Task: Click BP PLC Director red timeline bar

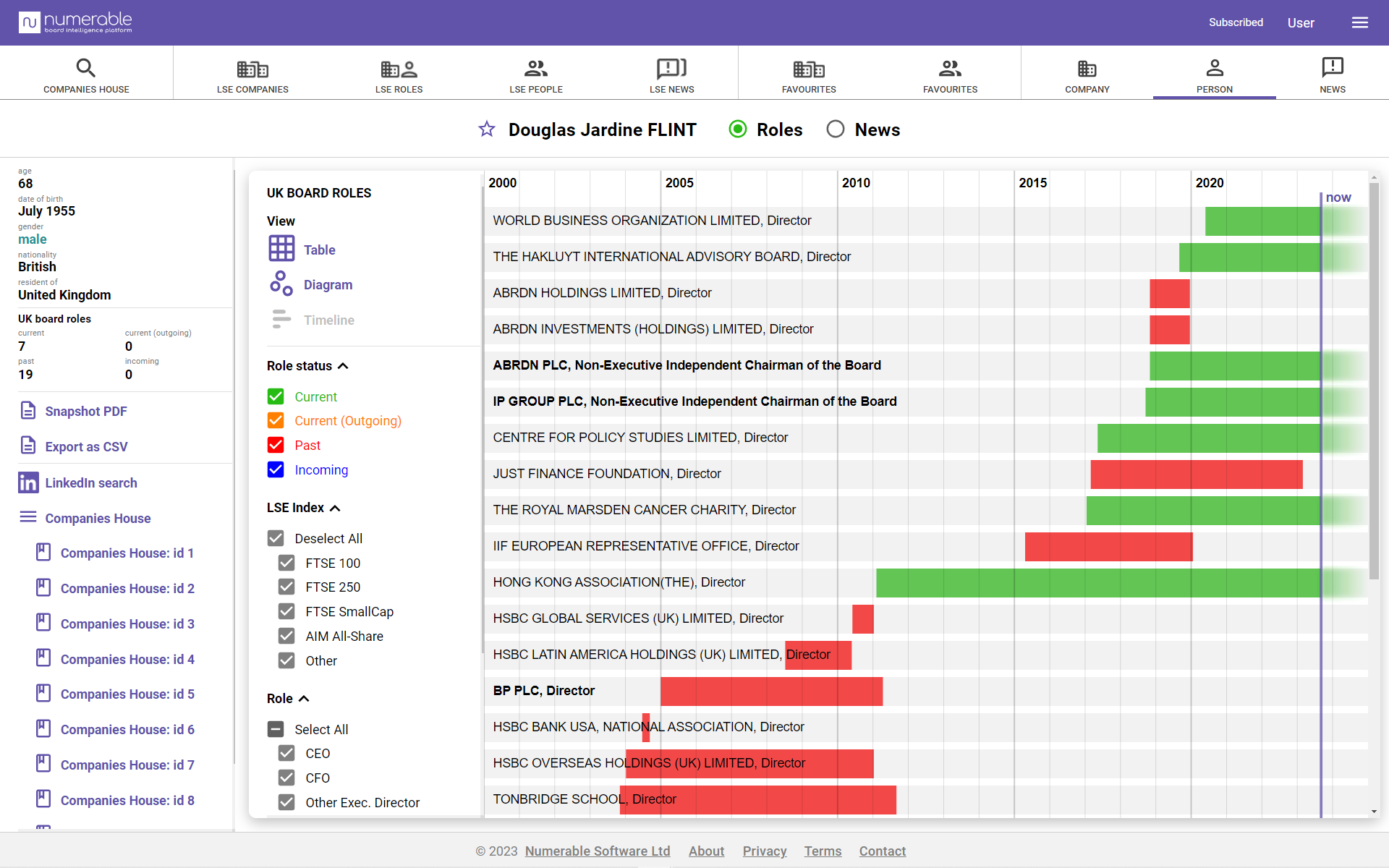Action: (x=771, y=691)
